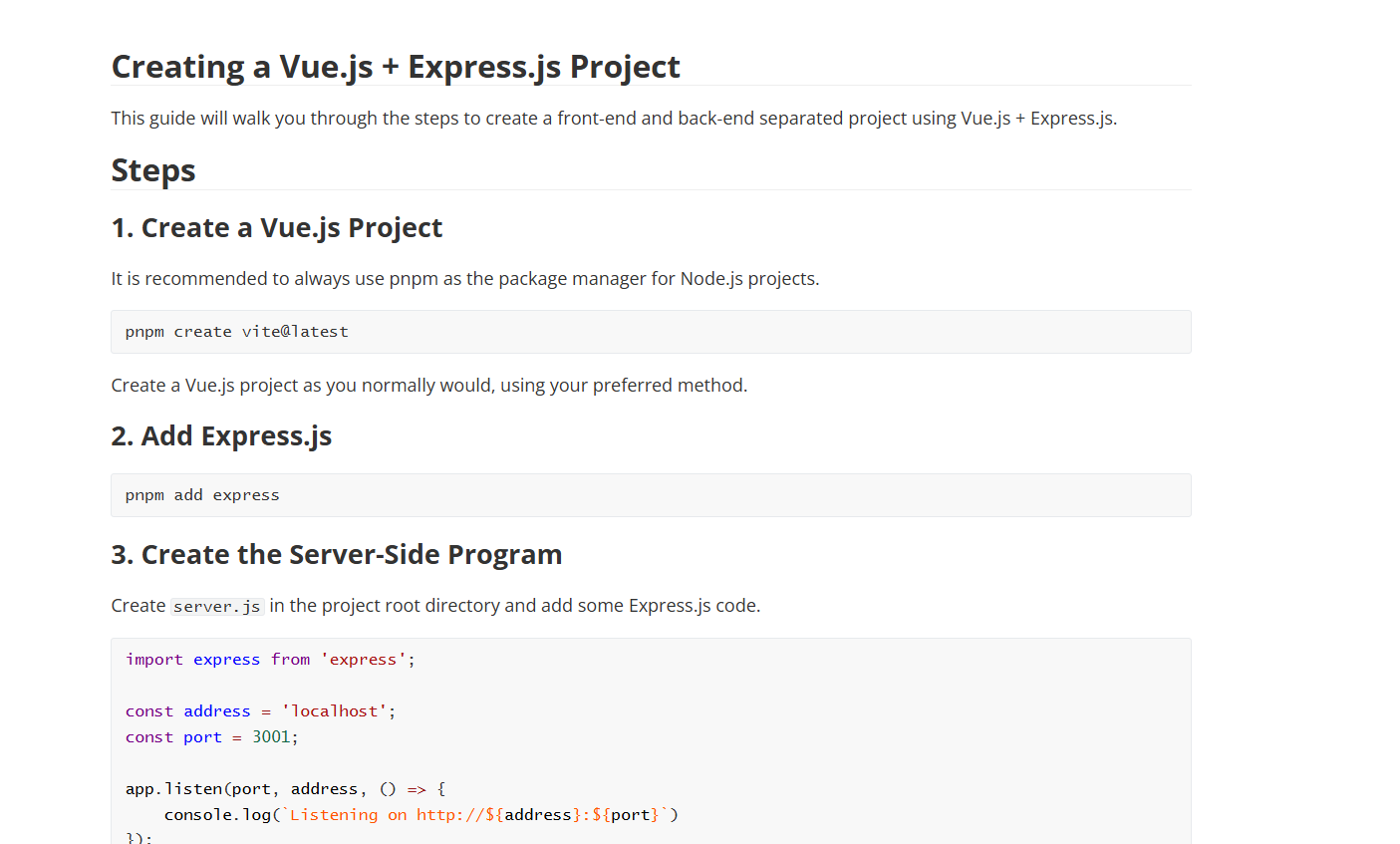The width and height of the screenshot is (1400, 844).
Task: Click the 'express' string literal in import line
Action: coord(363,660)
